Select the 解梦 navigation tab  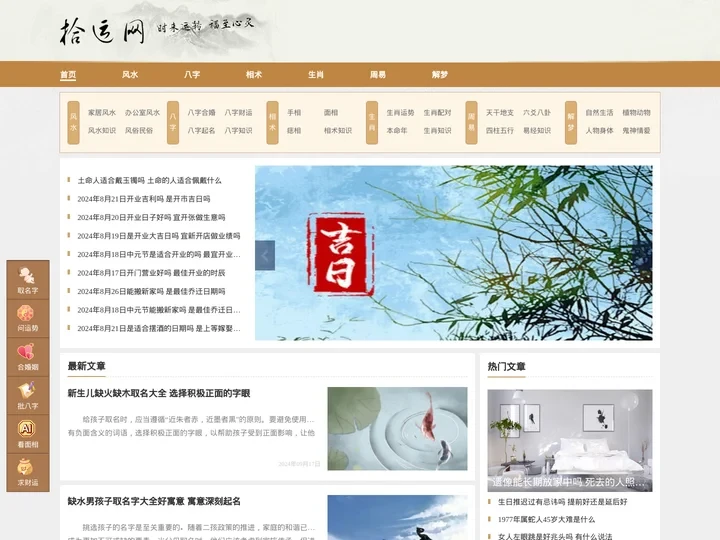[440, 74]
